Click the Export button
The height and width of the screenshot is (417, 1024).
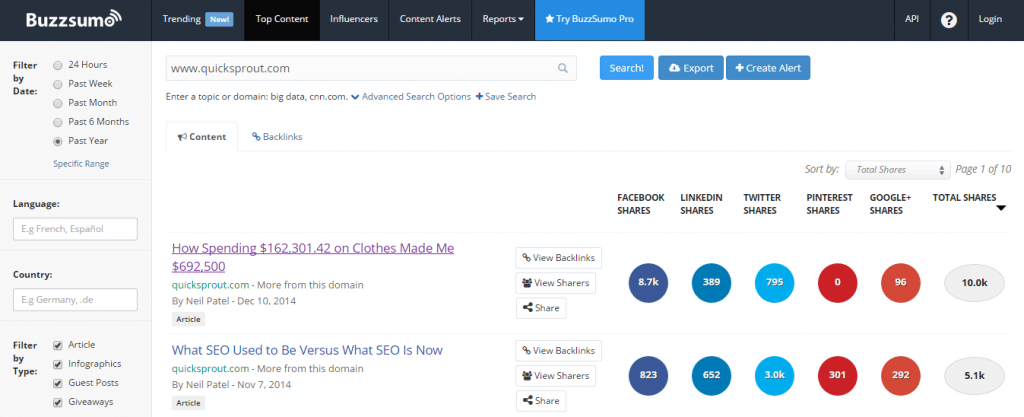coord(691,68)
